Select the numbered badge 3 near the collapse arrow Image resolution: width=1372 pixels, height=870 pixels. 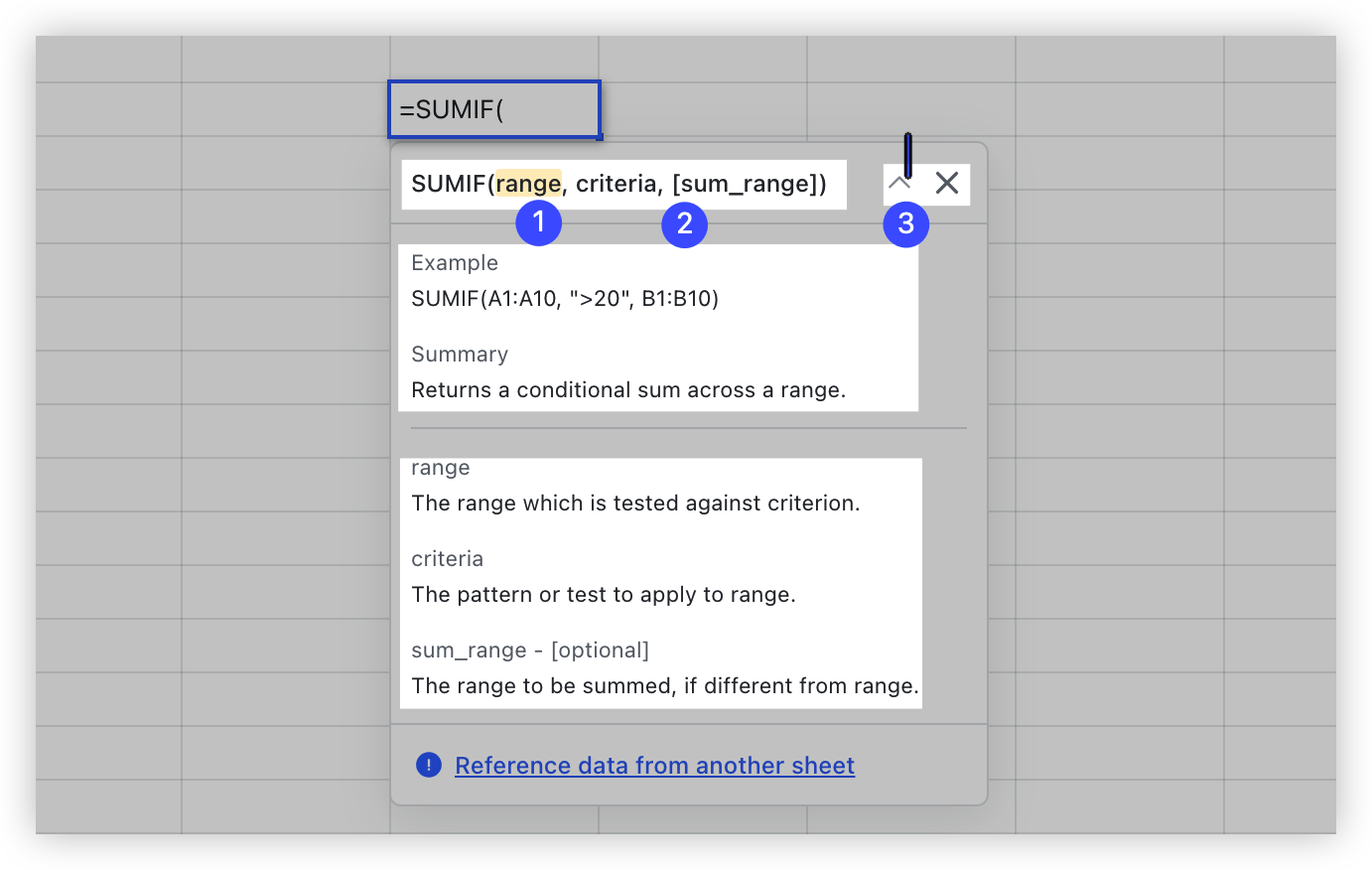905,224
